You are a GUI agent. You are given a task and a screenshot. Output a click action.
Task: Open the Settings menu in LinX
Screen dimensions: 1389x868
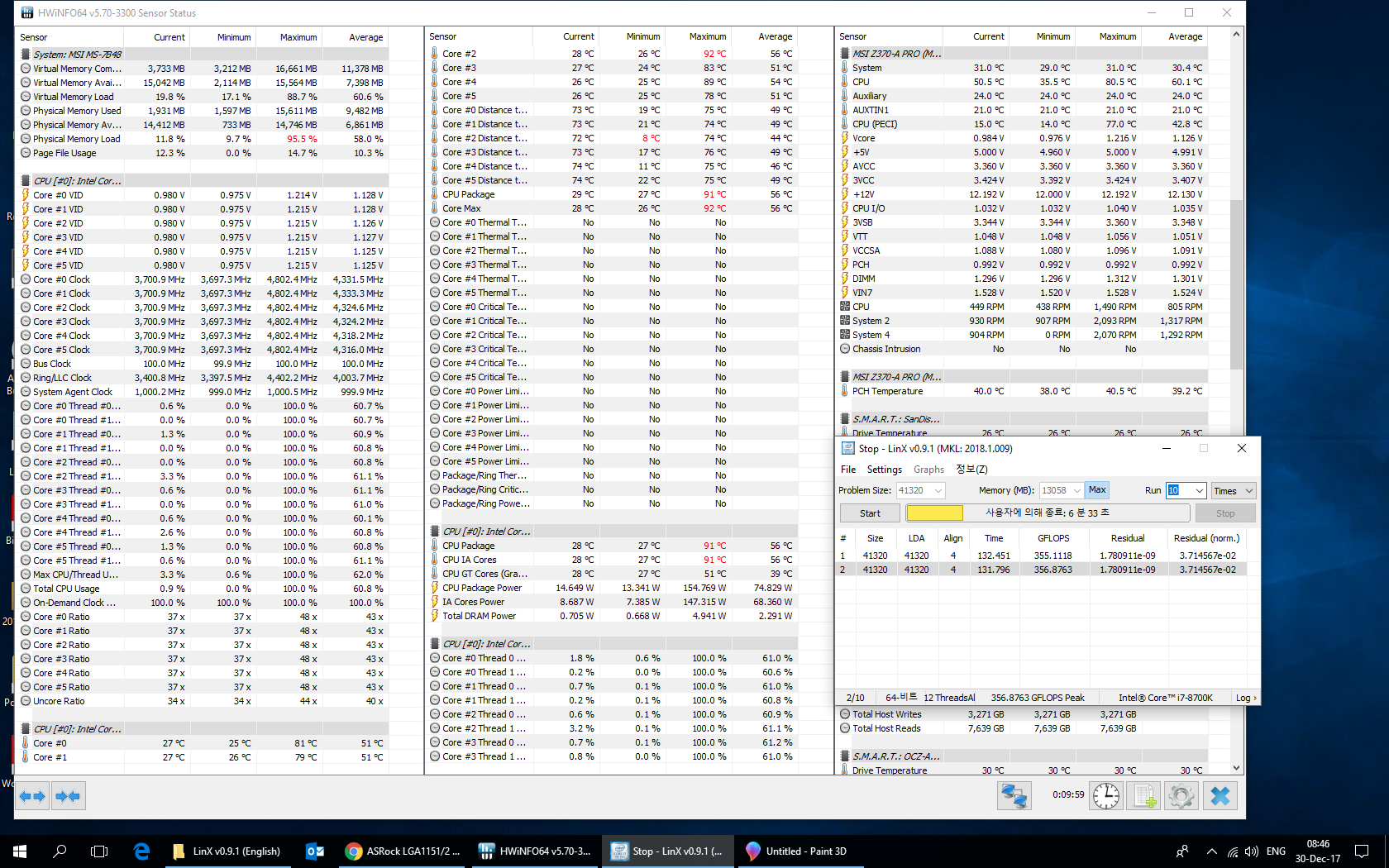click(x=885, y=470)
